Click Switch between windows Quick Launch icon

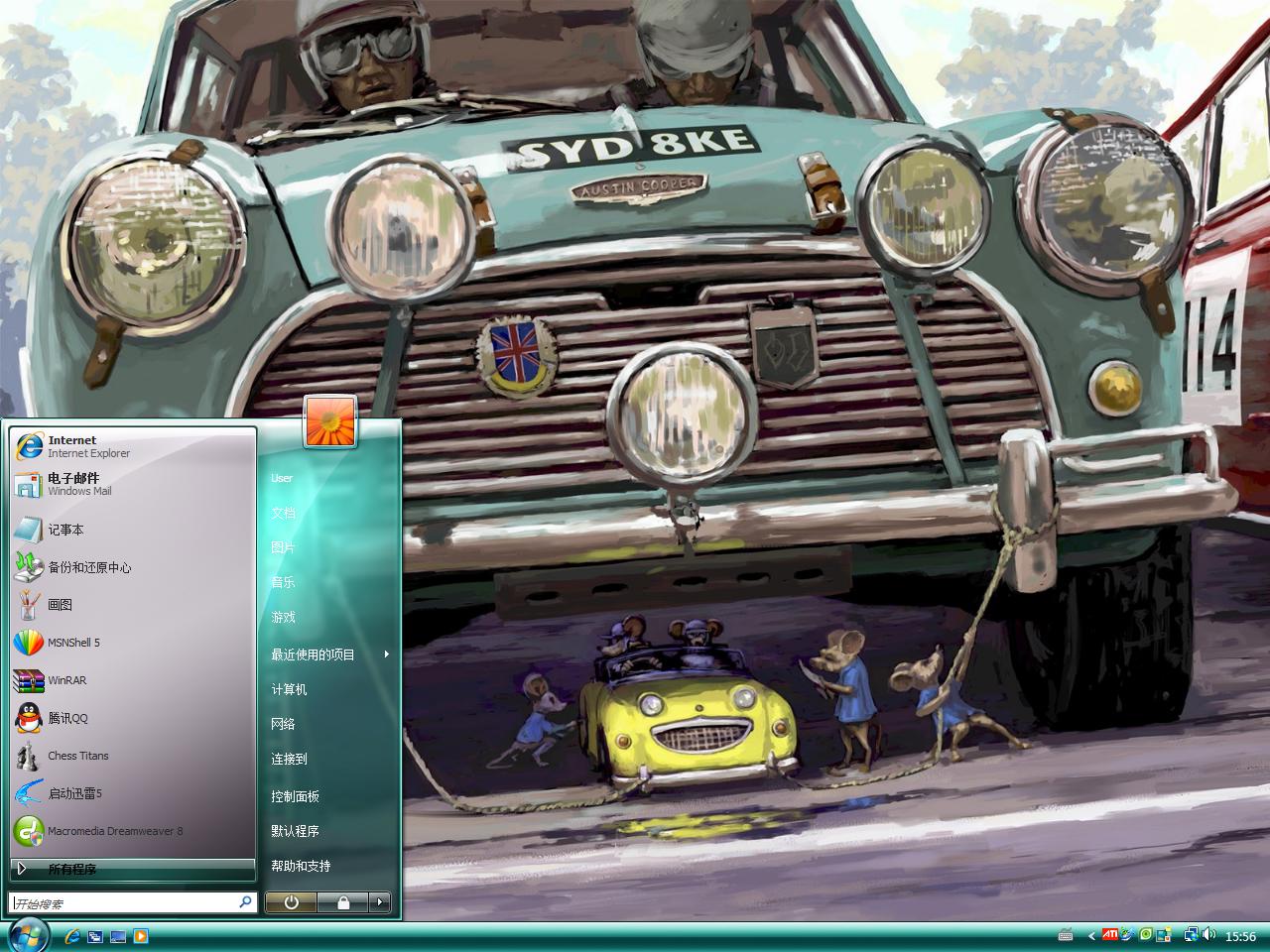coord(95,936)
